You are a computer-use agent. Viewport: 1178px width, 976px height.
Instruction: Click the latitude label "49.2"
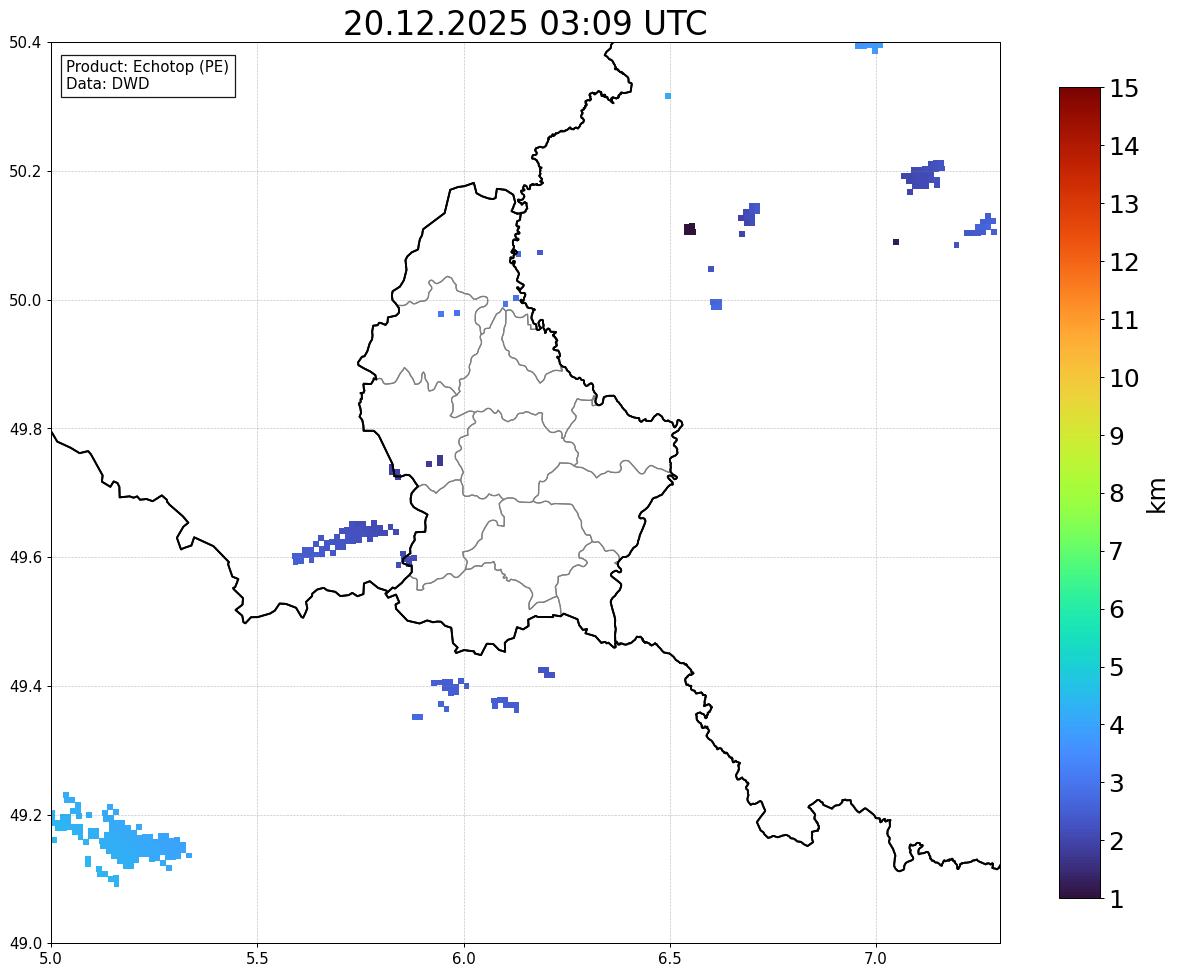tap(25, 815)
